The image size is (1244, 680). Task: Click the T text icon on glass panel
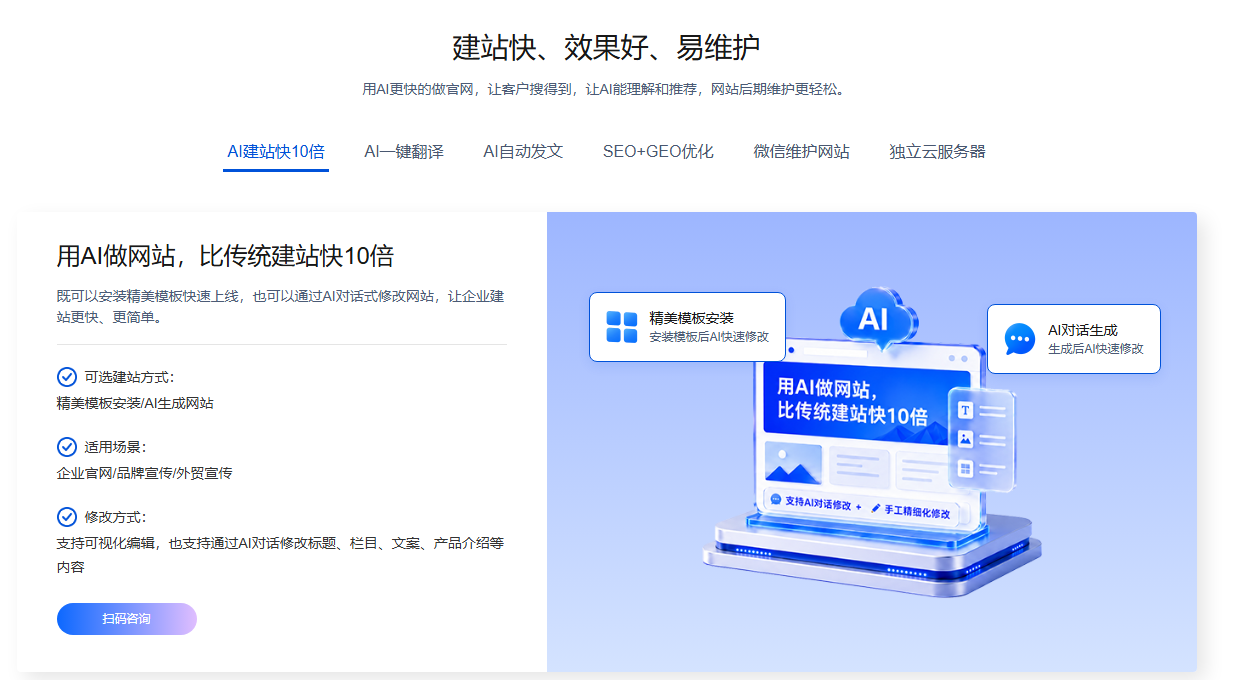[x=965, y=410]
